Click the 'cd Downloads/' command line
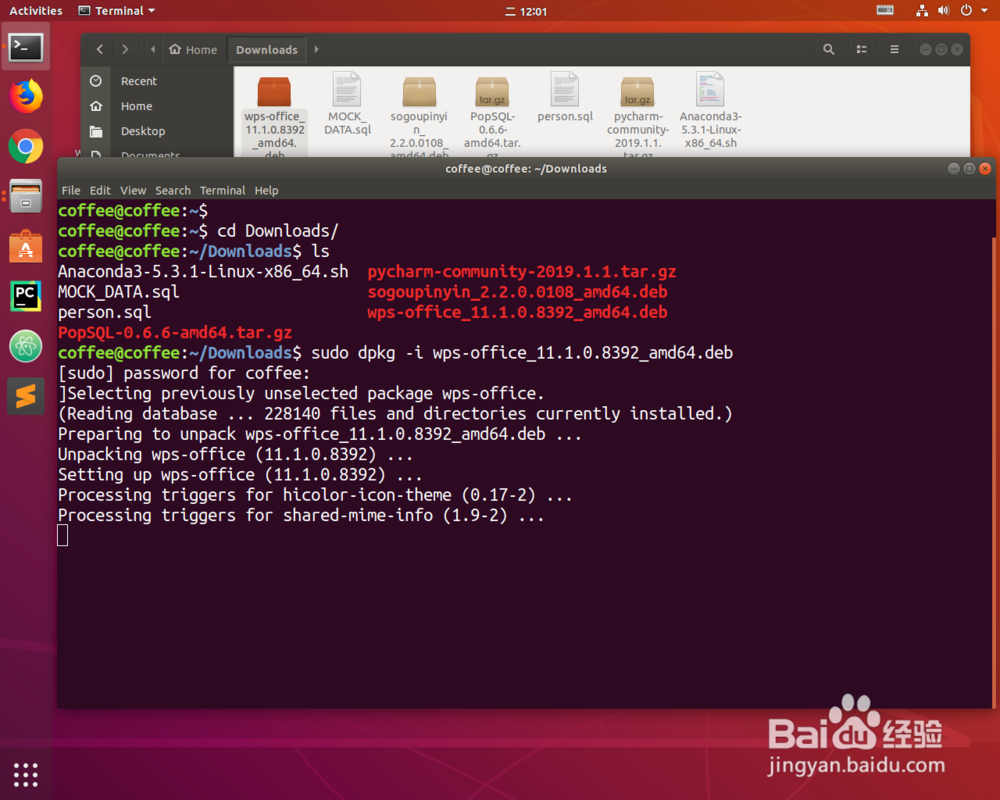The height and width of the screenshot is (800, 1000). [x=198, y=231]
